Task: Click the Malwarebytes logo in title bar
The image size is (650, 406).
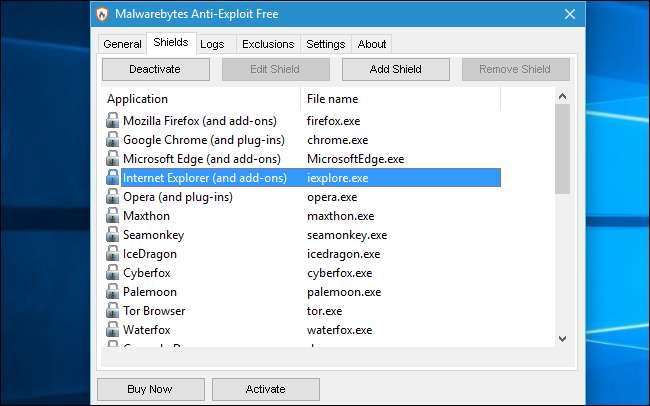Action: click(x=104, y=14)
